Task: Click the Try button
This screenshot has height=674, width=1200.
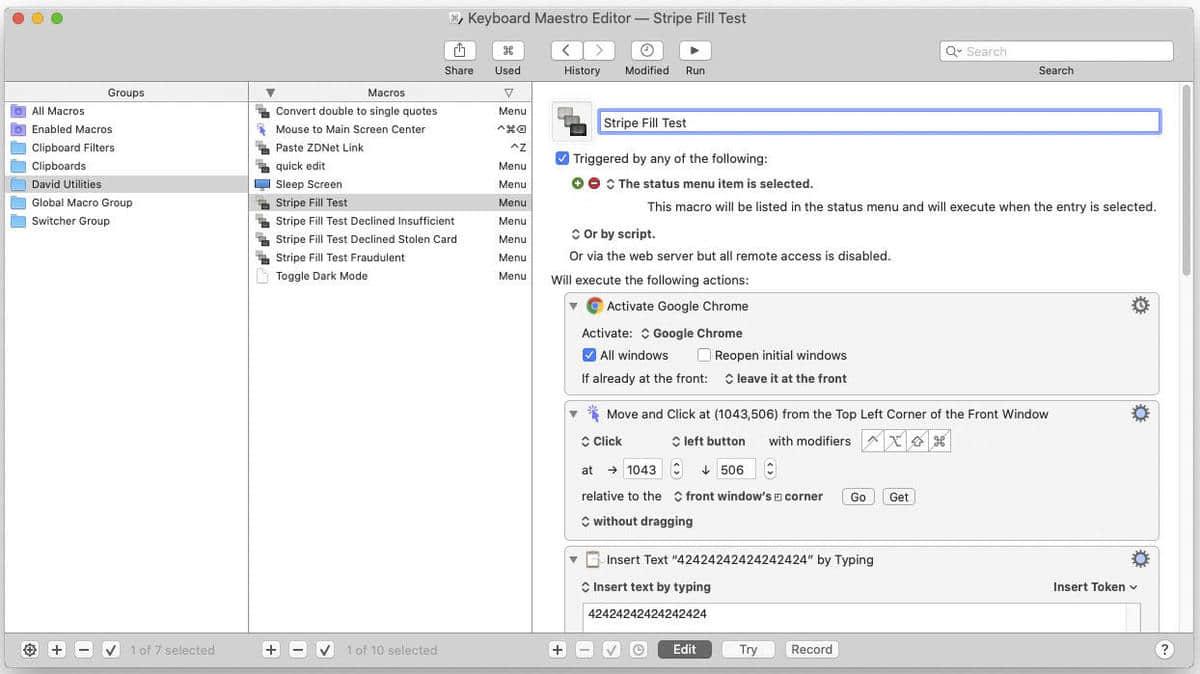Action: click(x=748, y=649)
